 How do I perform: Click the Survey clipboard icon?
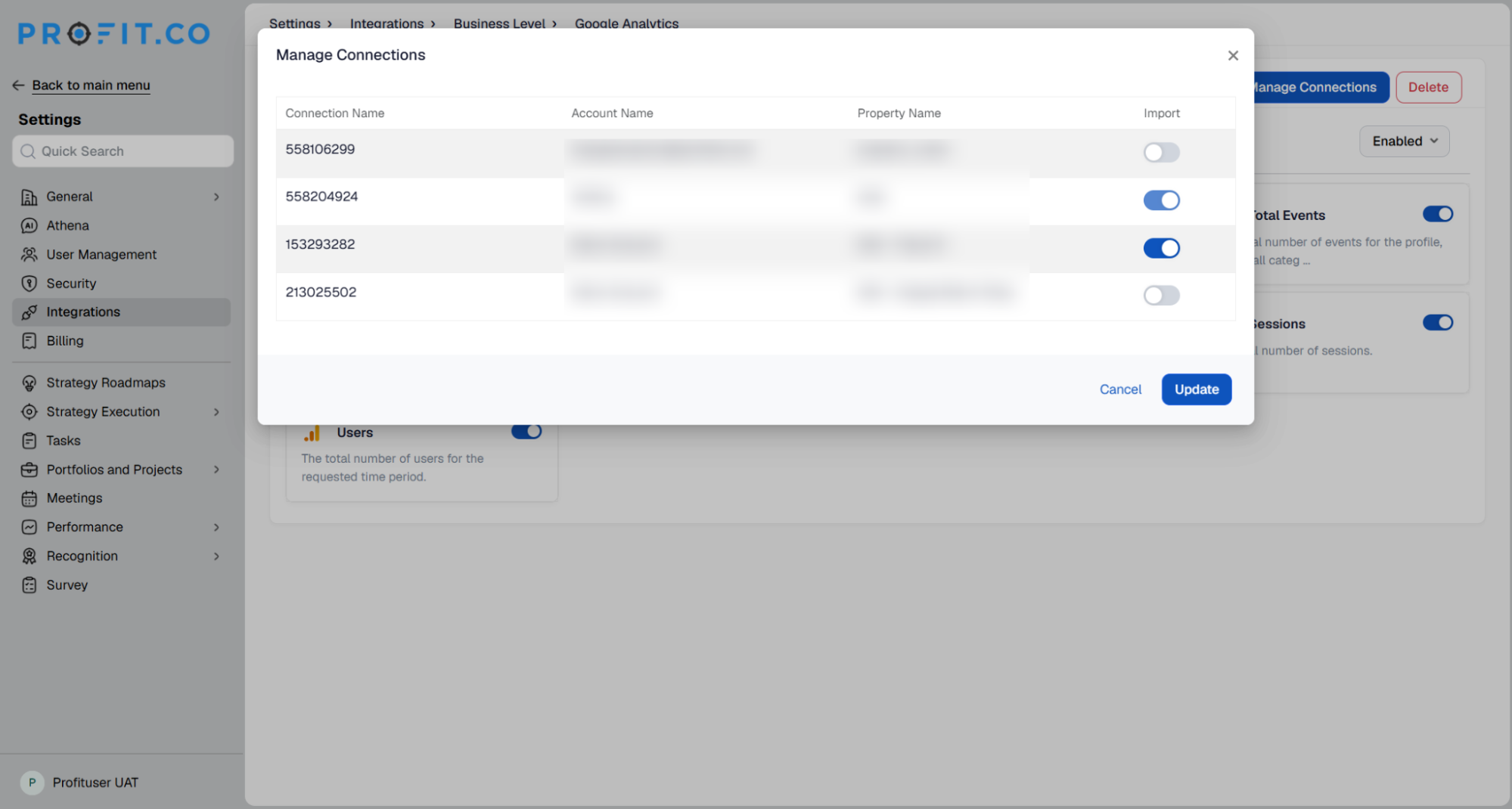point(29,584)
